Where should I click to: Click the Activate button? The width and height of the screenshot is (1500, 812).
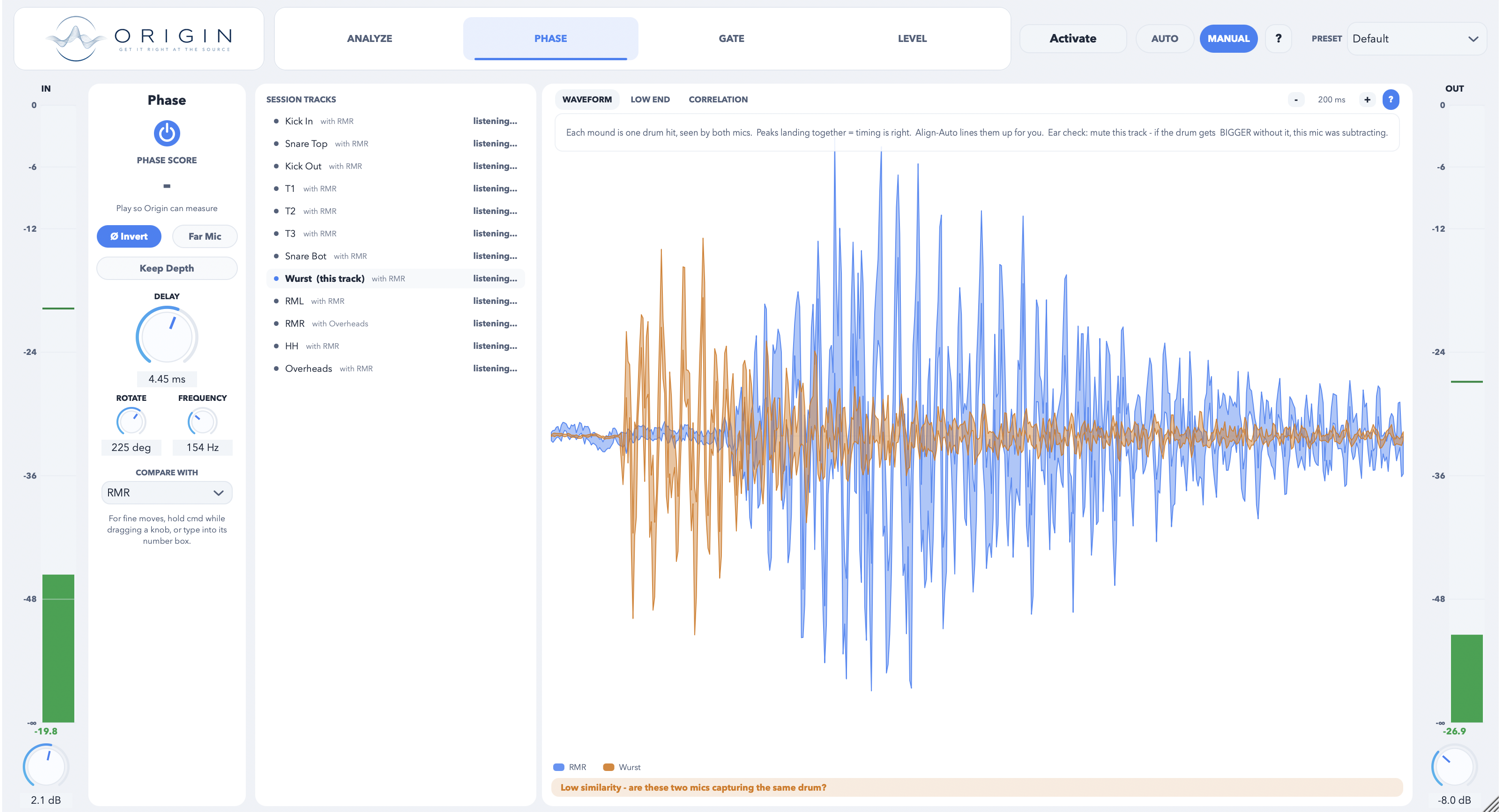click(x=1073, y=39)
